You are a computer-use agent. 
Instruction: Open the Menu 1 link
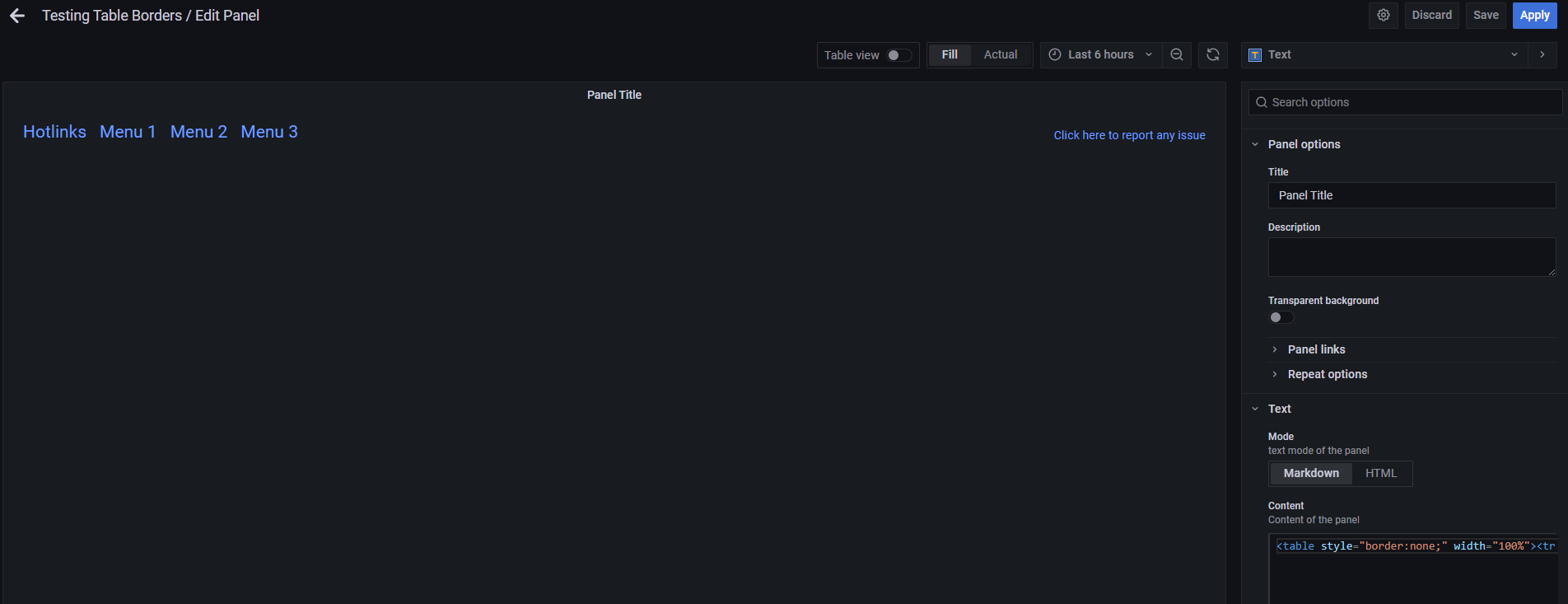coord(128,132)
